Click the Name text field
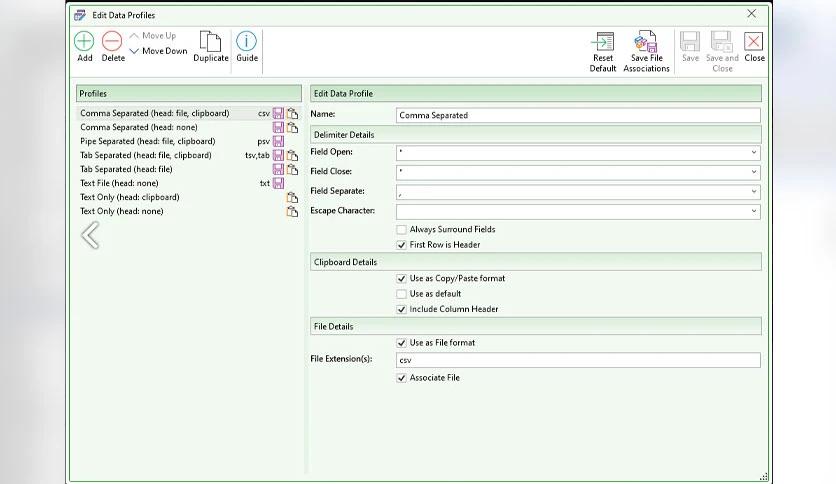The image size is (836, 484). pos(577,115)
